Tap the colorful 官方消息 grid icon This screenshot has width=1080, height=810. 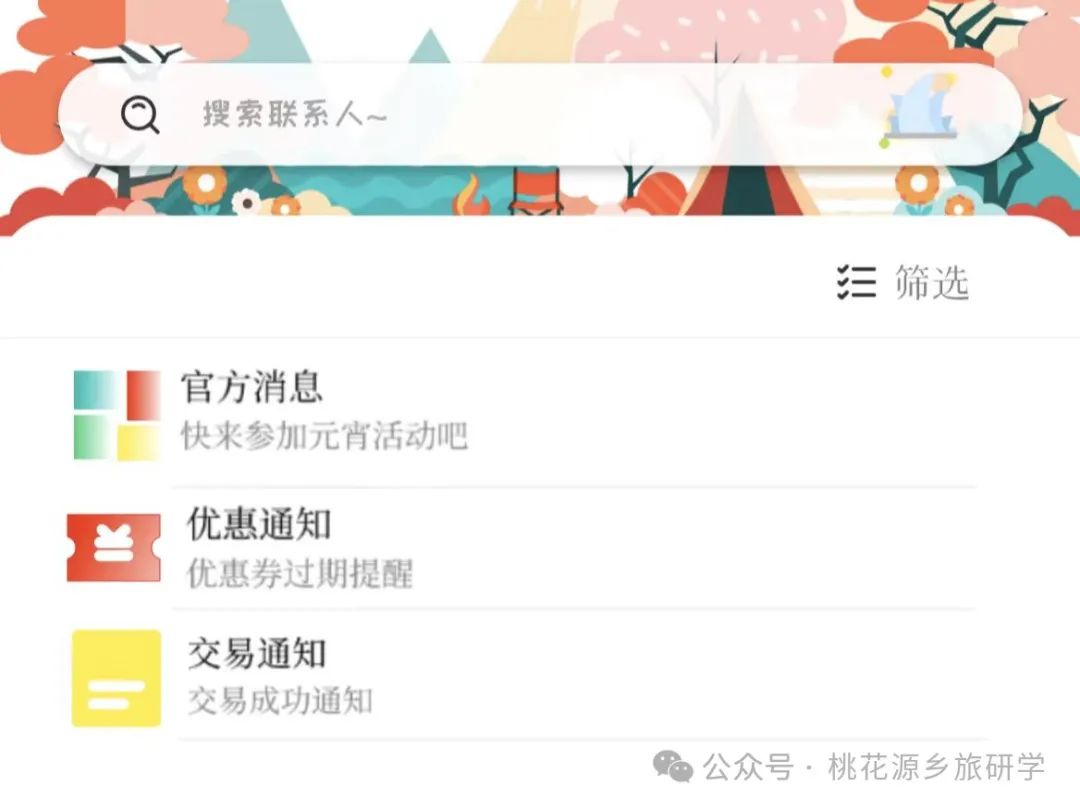point(117,415)
